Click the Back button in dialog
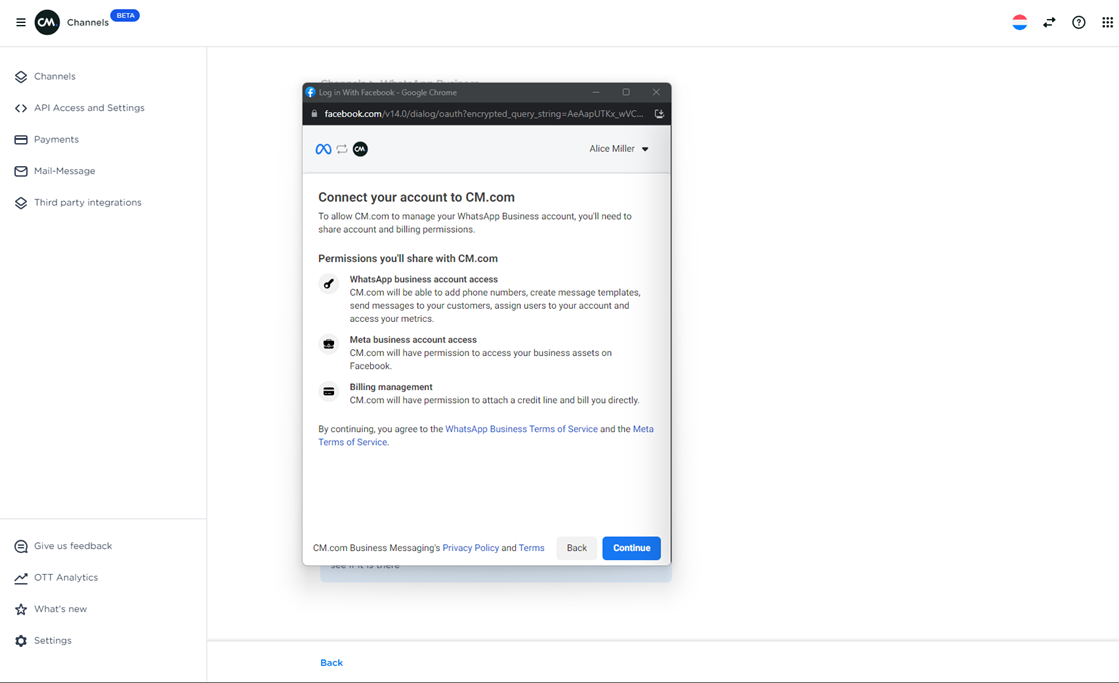This screenshot has width=1119, height=683. [577, 548]
